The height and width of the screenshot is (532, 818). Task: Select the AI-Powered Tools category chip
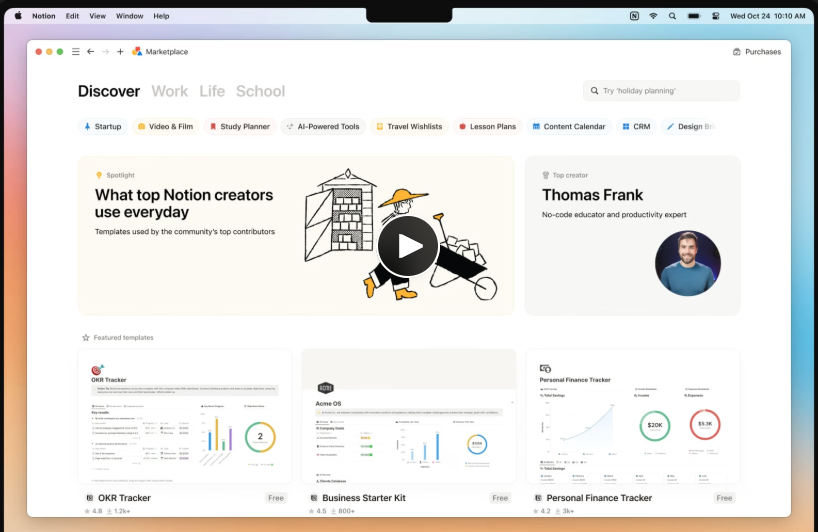coord(323,126)
